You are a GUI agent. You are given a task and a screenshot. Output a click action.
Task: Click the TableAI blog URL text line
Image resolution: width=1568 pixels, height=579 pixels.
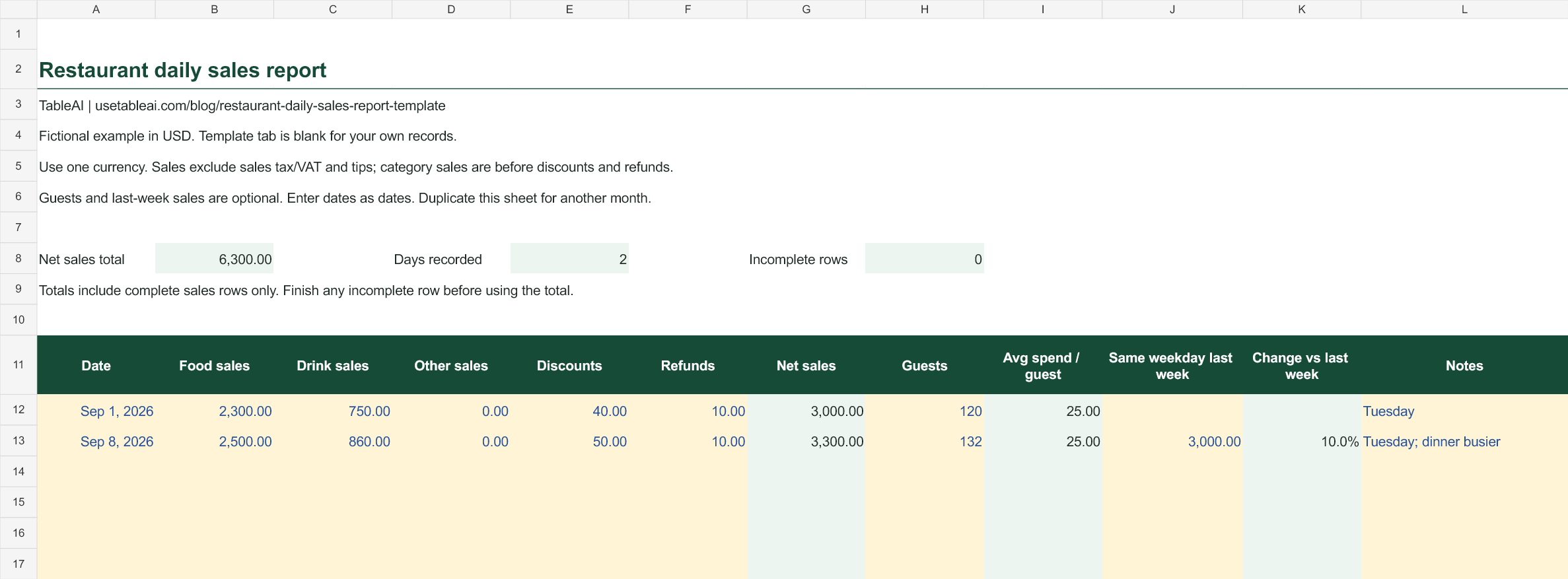pyautogui.click(x=242, y=106)
